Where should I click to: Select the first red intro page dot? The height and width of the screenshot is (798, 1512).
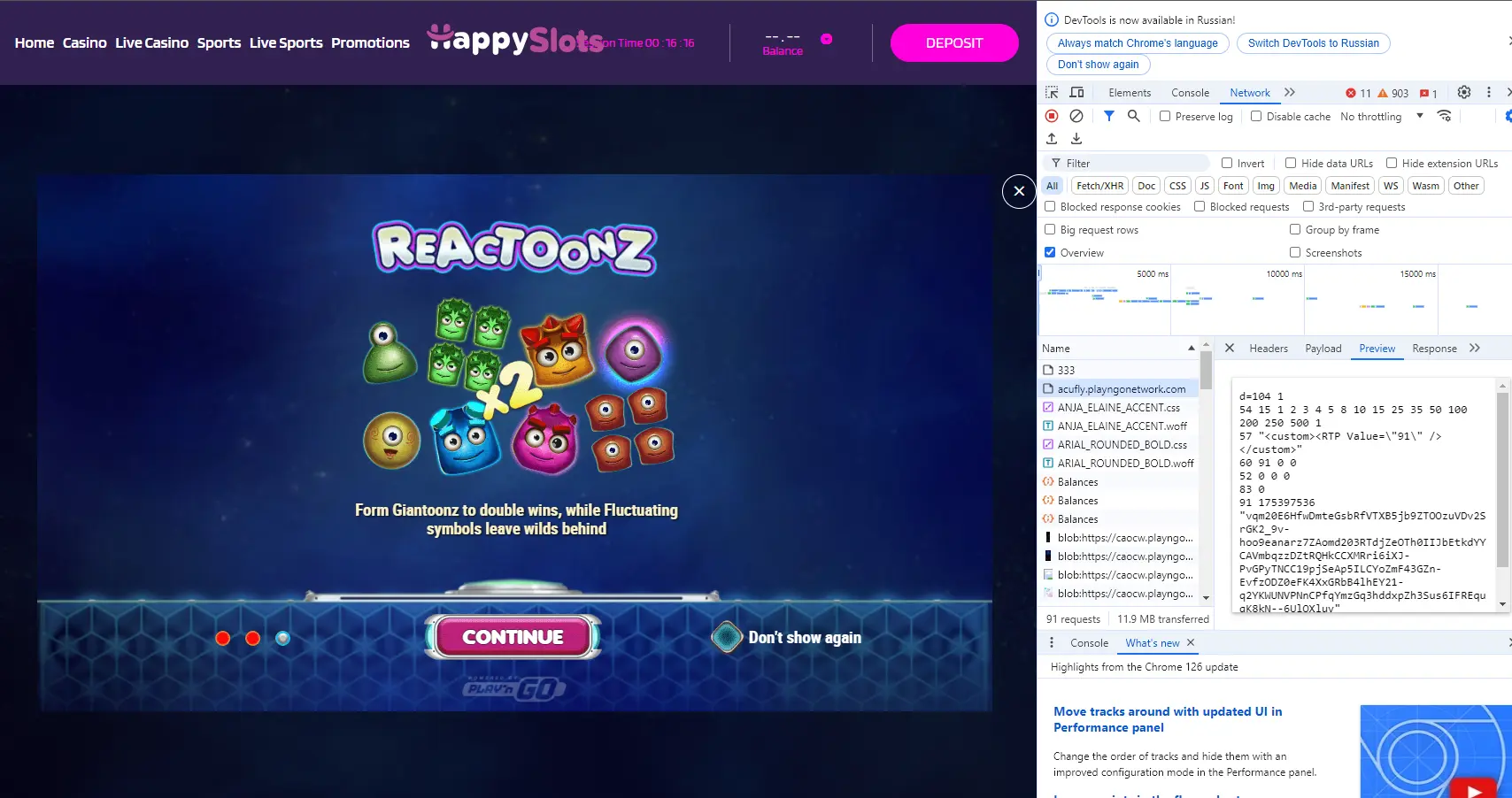pyautogui.click(x=223, y=638)
